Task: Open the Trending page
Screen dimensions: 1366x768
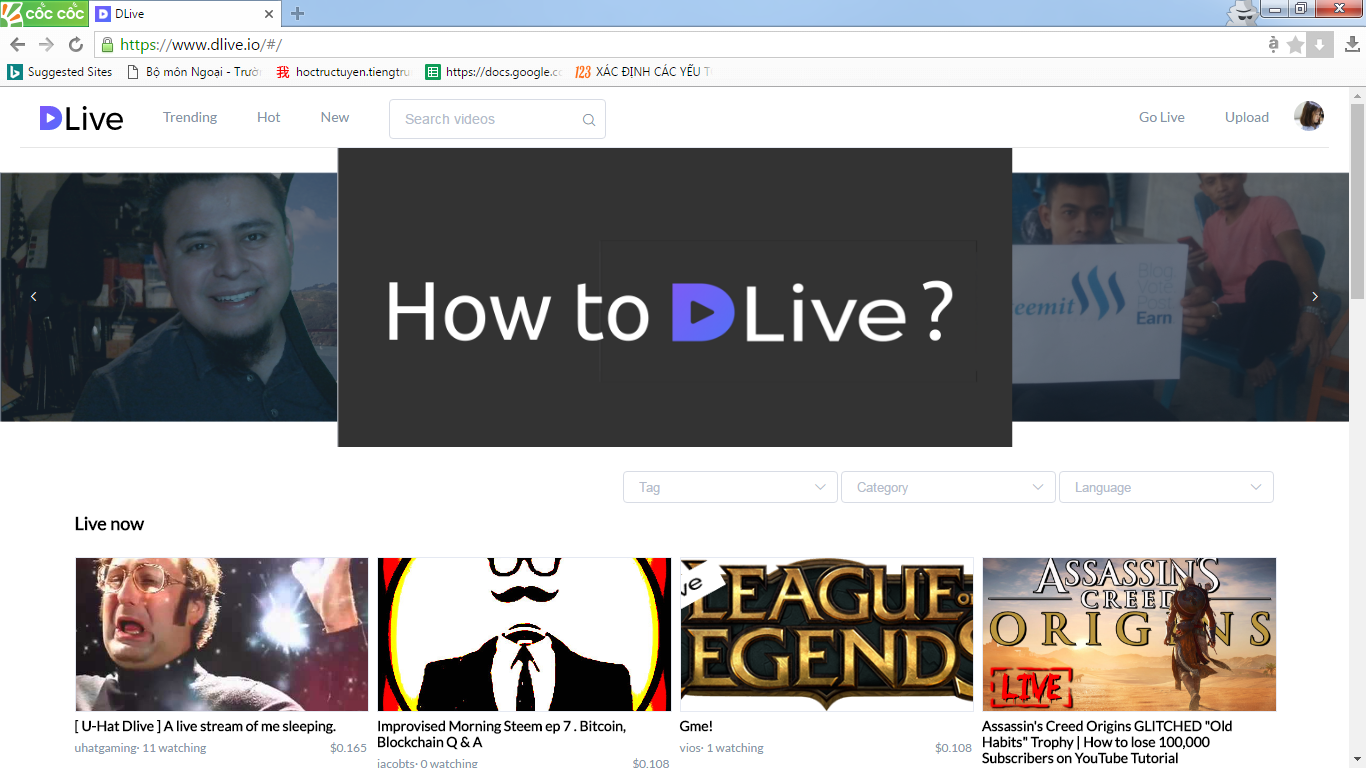Action: click(190, 117)
